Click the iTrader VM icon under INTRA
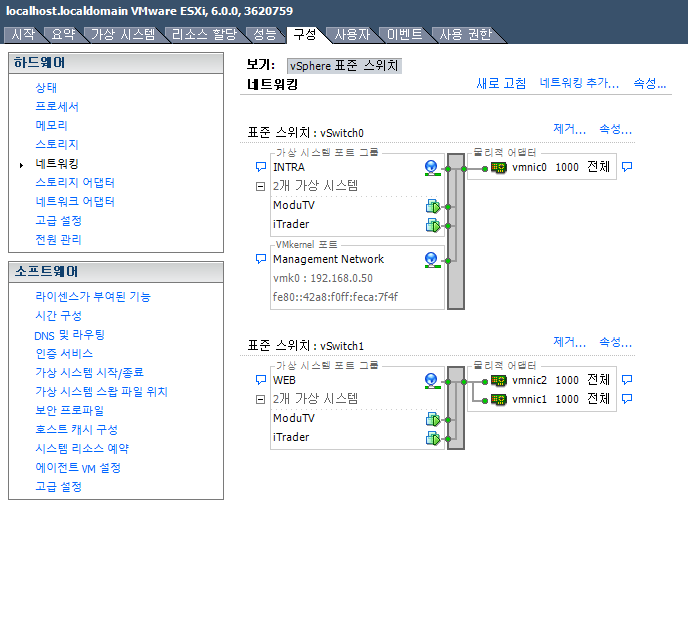The image size is (688, 630). click(433, 225)
